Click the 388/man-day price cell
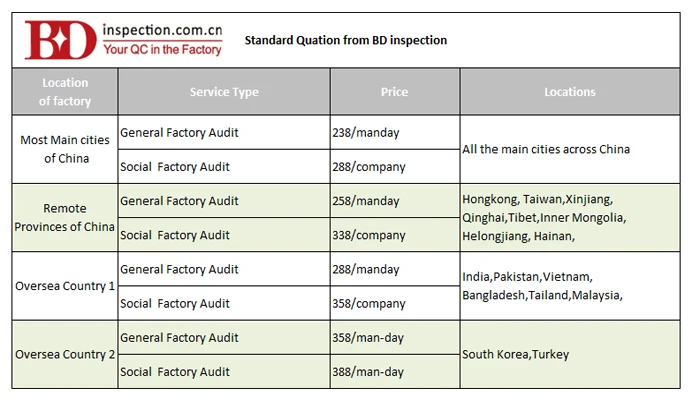This screenshot has height=400, width=700. [368, 372]
